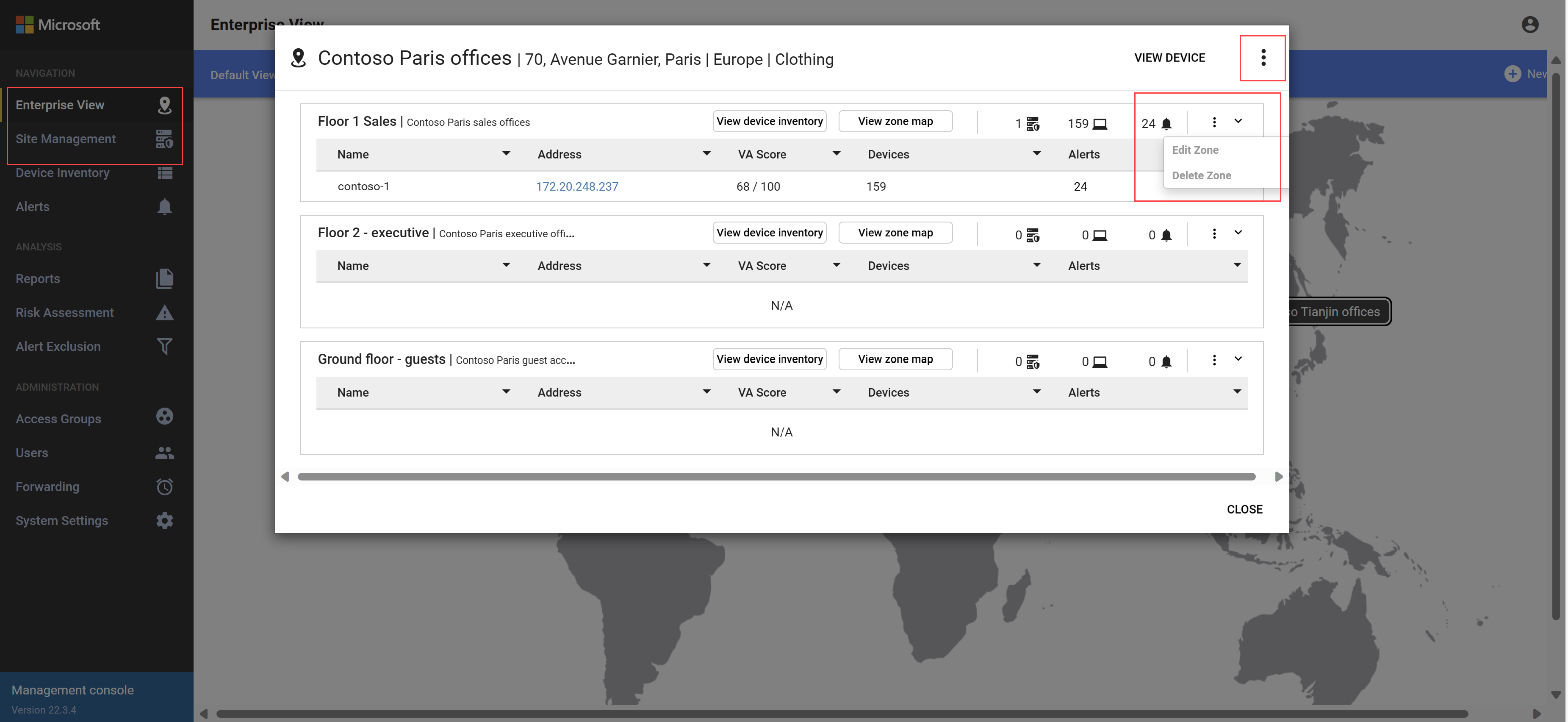Open Address column dropdown in Floor 1 Sales

(706, 154)
